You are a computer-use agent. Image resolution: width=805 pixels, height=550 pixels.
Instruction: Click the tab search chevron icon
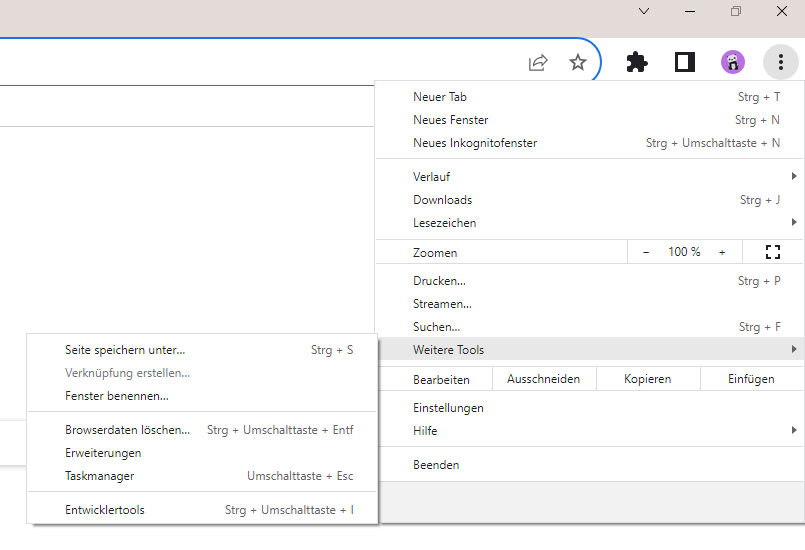644,11
